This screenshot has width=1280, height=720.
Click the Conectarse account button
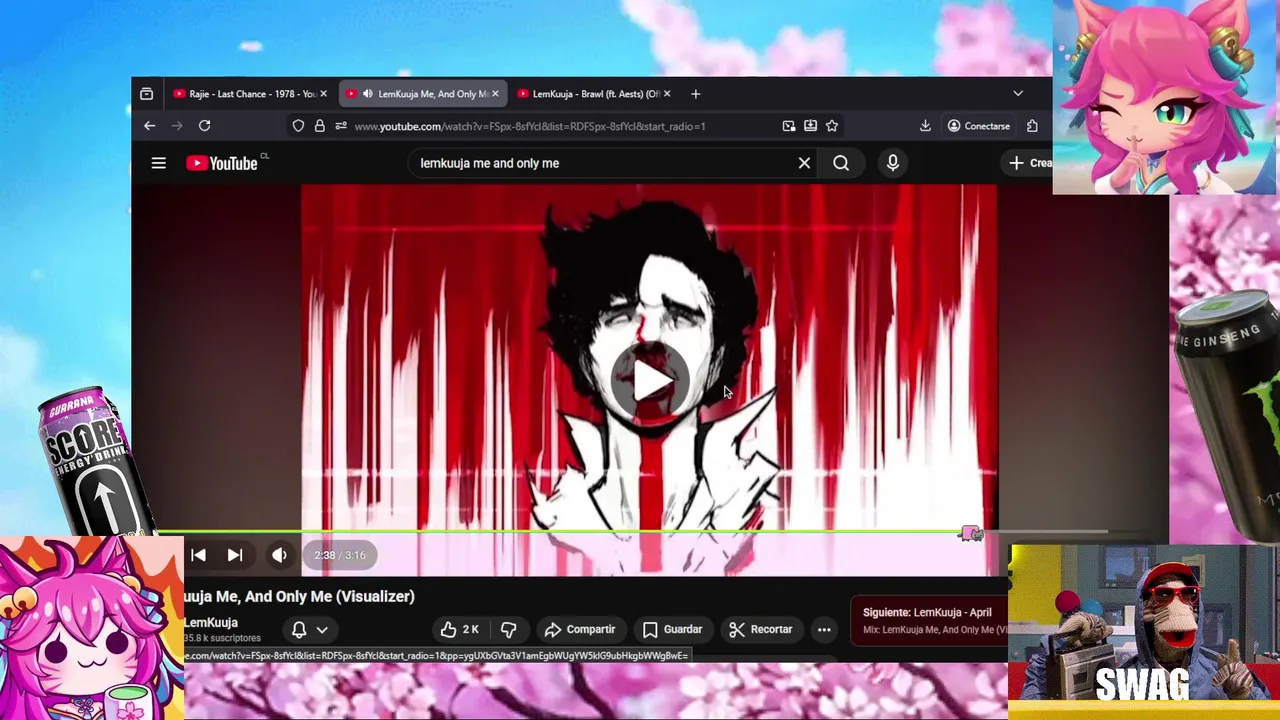[x=979, y=126]
